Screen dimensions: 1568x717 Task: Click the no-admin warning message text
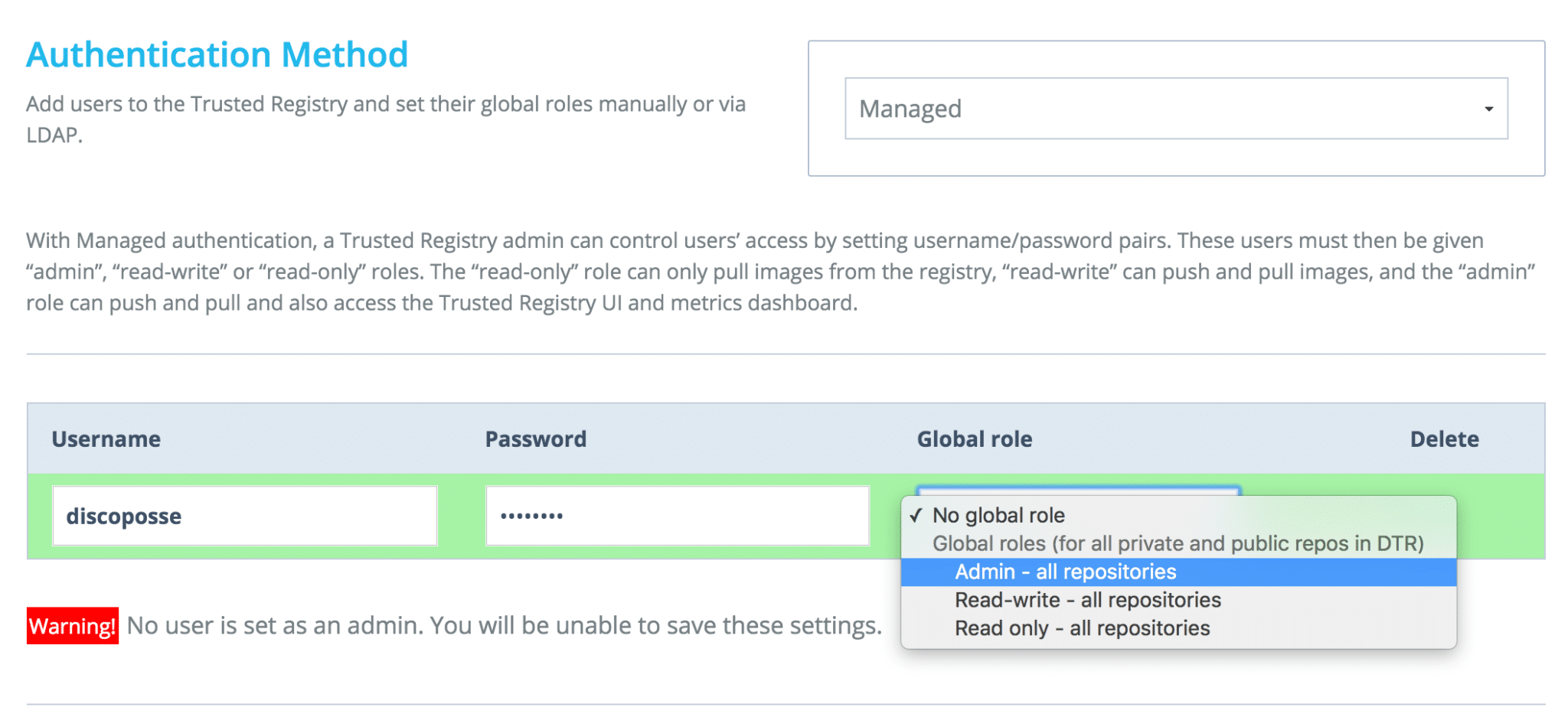point(505,626)
